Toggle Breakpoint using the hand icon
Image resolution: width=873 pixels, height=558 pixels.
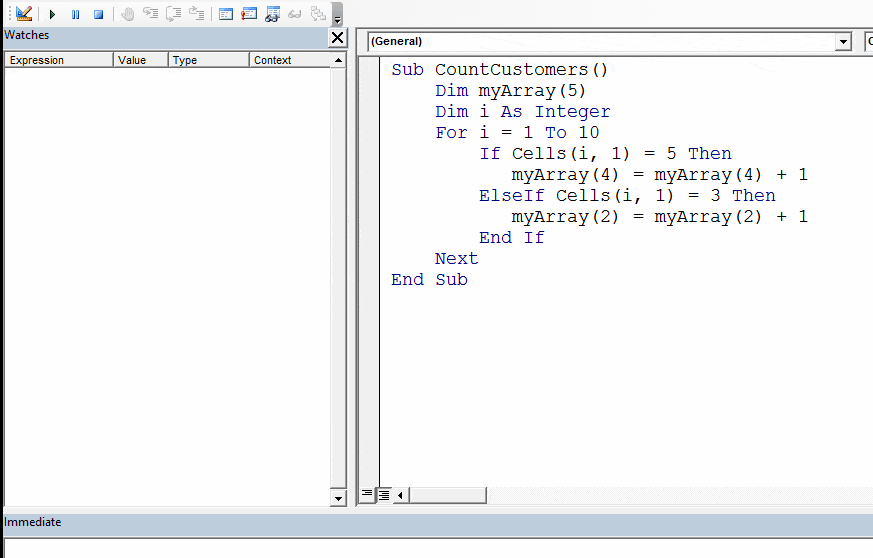pyautogui.click(x=127, y=14)
